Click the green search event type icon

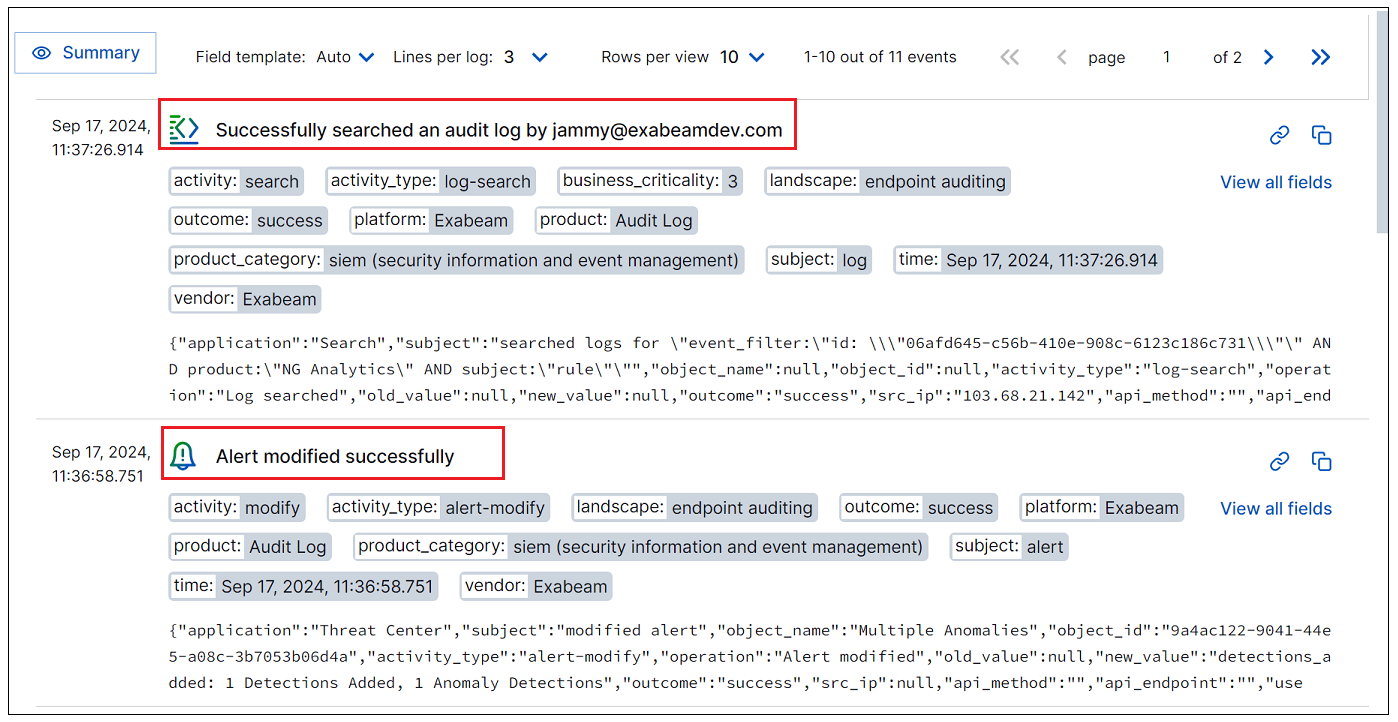pyautogui.click(x=184, y=129)
